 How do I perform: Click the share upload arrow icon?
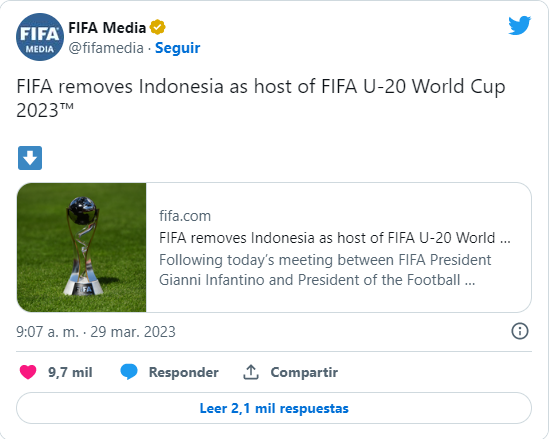tap(251, 372)
